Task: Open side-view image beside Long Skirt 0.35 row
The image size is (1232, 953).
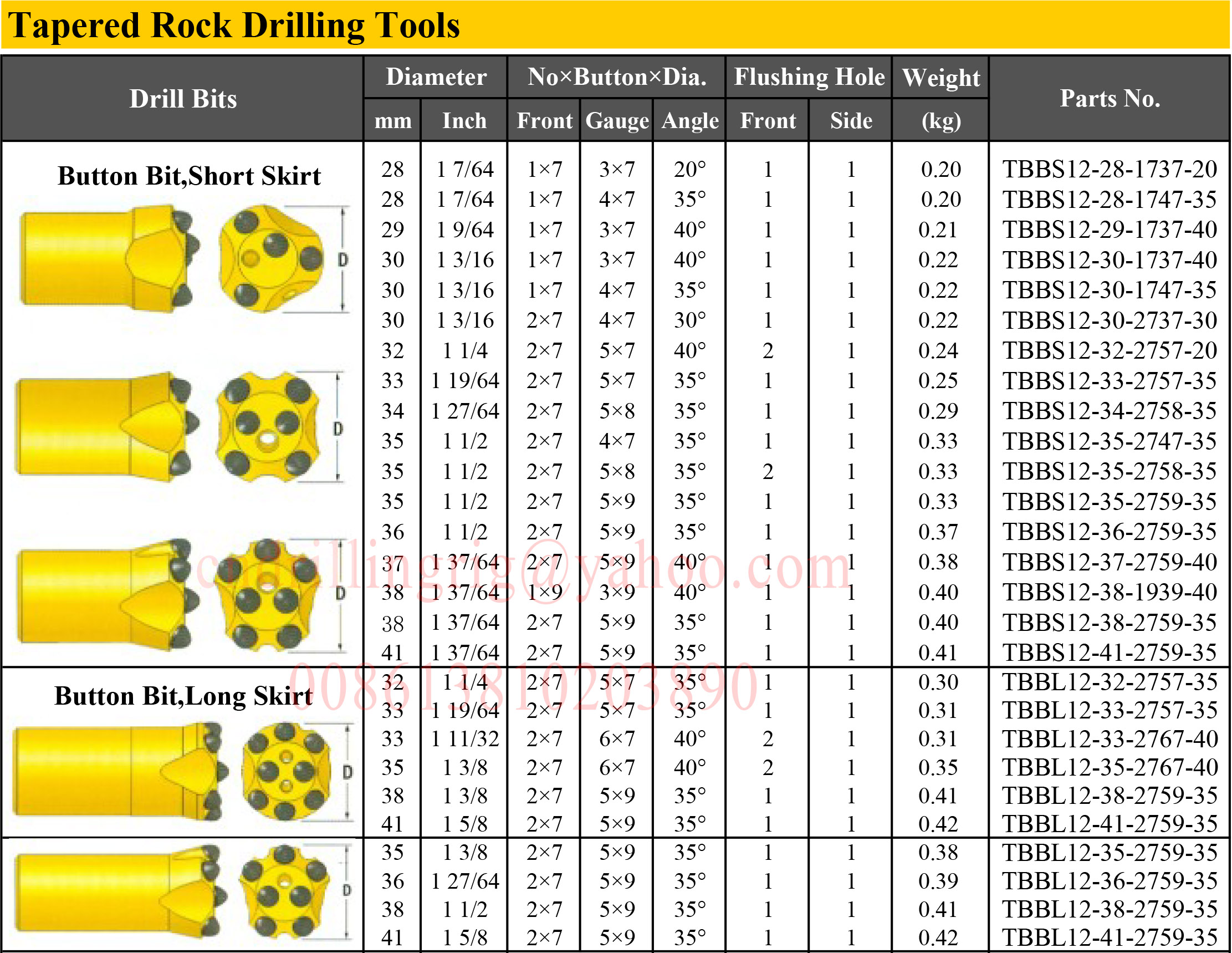Action: pos(120,771)
